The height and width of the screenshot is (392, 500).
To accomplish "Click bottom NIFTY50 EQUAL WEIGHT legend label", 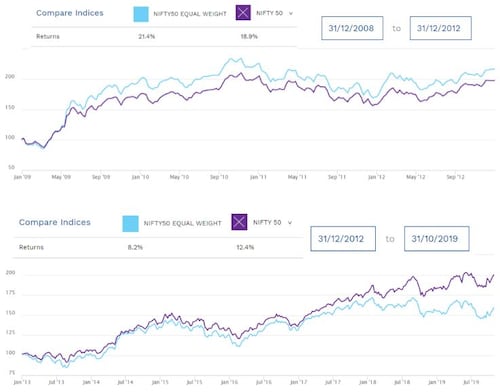I will point(182,223).
